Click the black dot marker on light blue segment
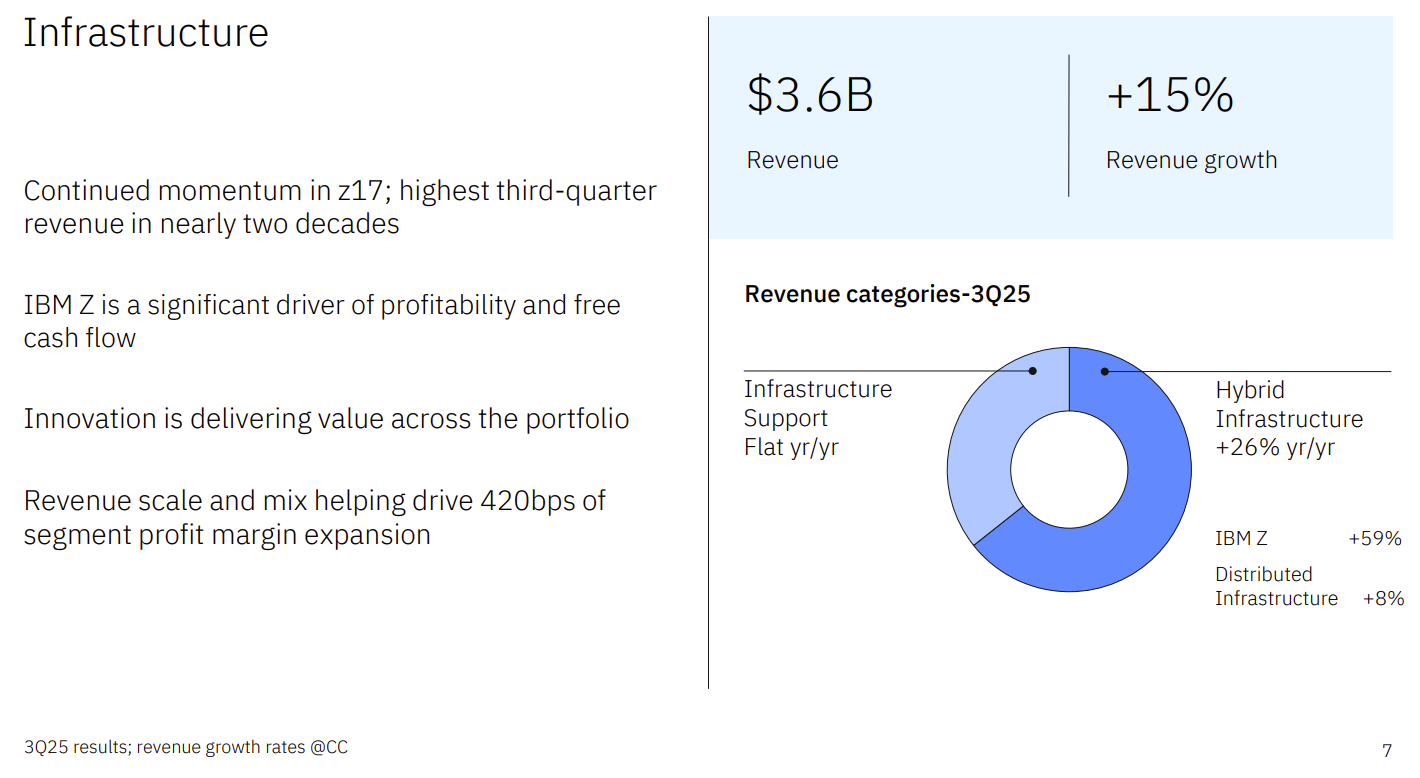The height and width of the screenshot is (778, 1420). 1033,371
